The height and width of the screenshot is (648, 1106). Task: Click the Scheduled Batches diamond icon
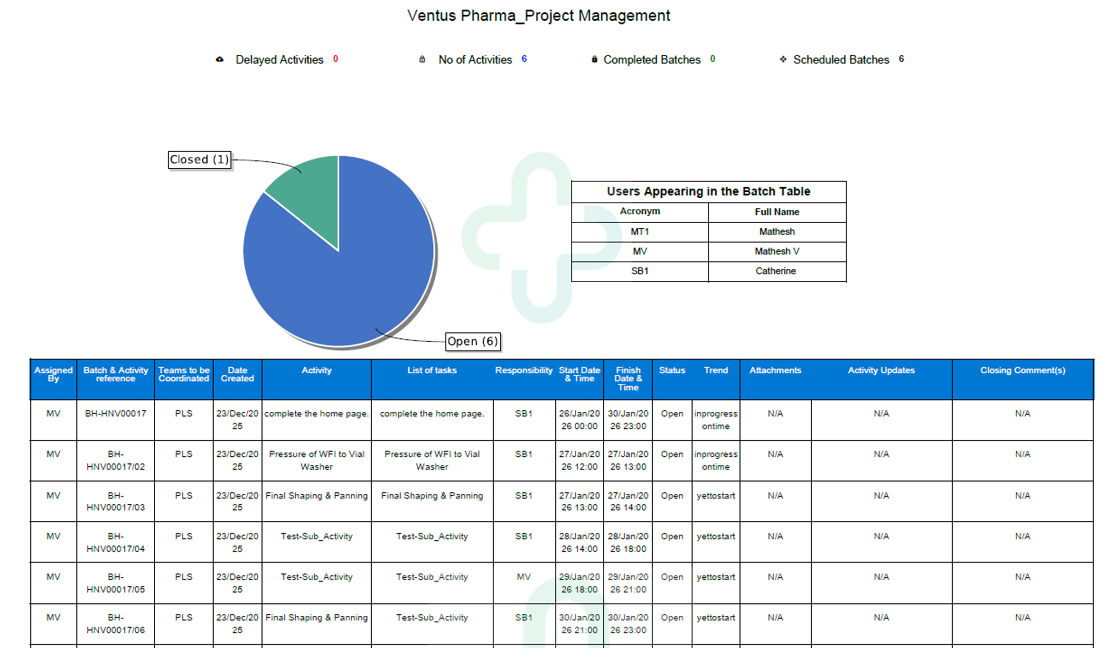pos(783,60)
